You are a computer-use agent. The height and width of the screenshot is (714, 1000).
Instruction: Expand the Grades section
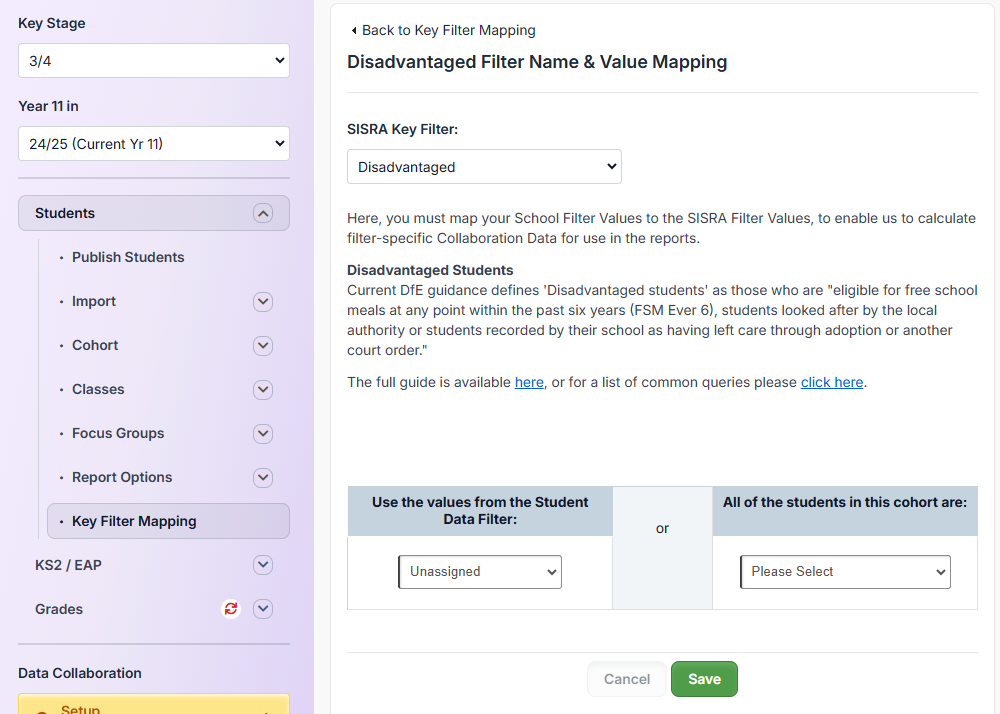263,609
